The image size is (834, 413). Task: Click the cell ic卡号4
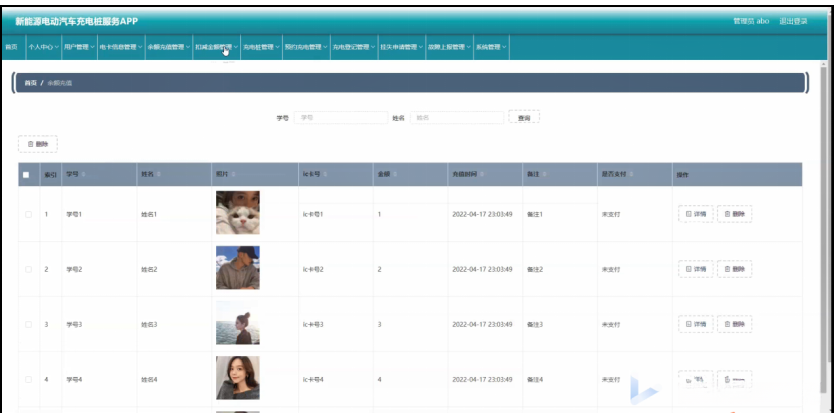[x=313, y=379]
